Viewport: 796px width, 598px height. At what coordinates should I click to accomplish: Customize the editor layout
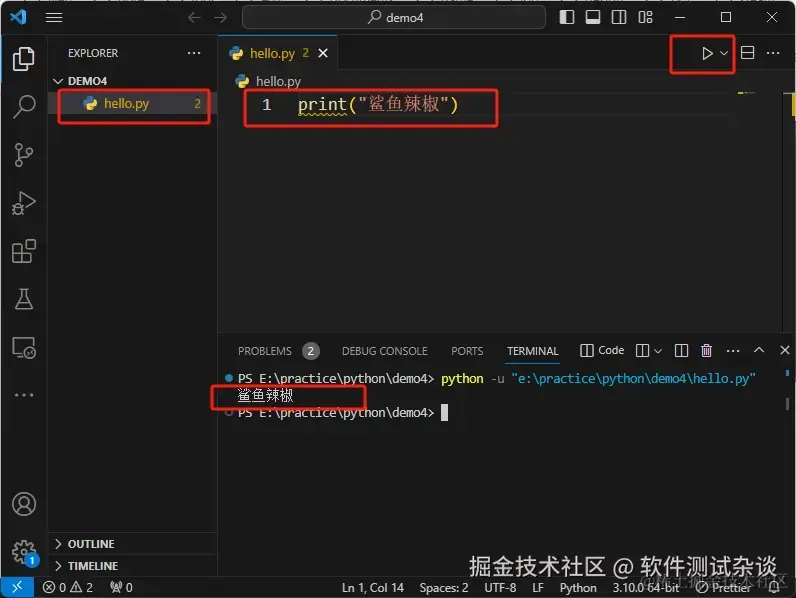pos(645,17)
